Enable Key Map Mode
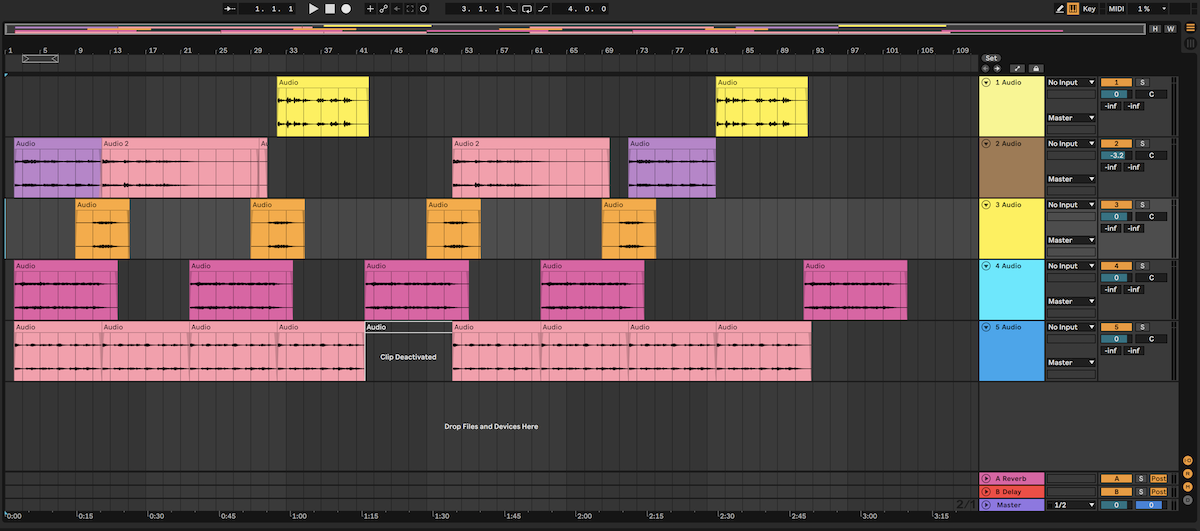This screenshot has width=1200, height=531. point(1089,8)
